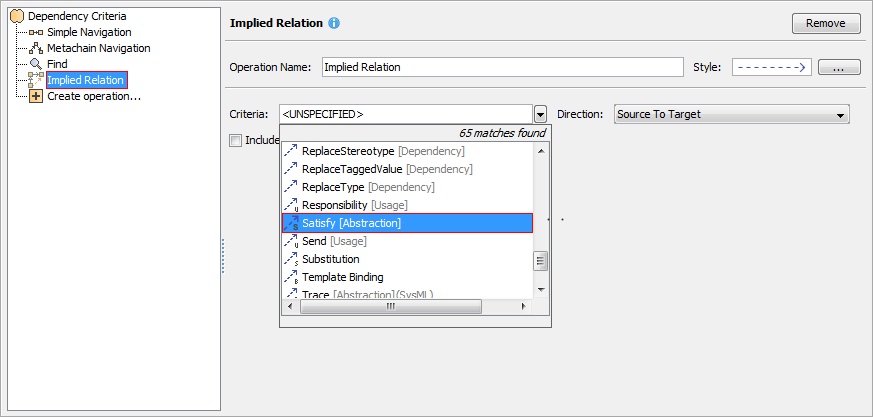Click the dashed arrow Style preview
Image resolution: width=873 pixels, height=417 pixels.
click(771, 68)
